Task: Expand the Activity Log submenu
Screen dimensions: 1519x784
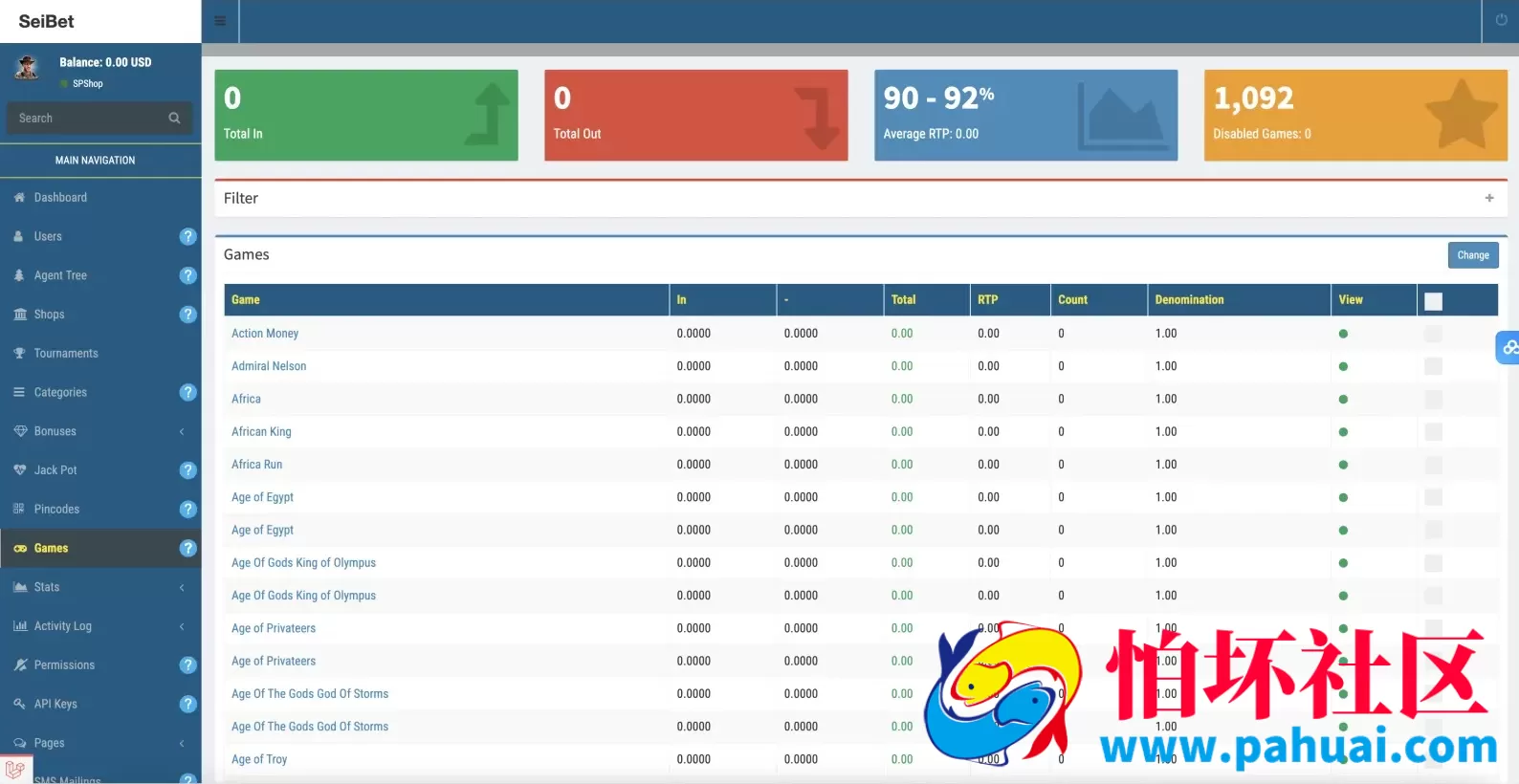Action: point(182,626)
